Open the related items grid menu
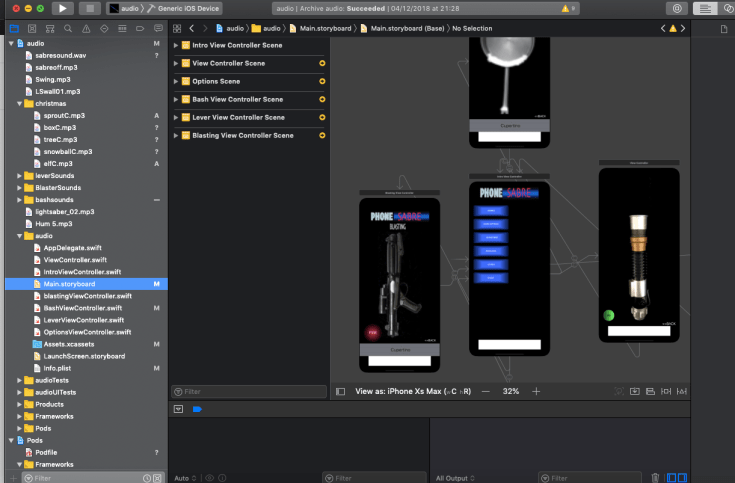Viewport: 735px width, 483px height. [177, 29]
